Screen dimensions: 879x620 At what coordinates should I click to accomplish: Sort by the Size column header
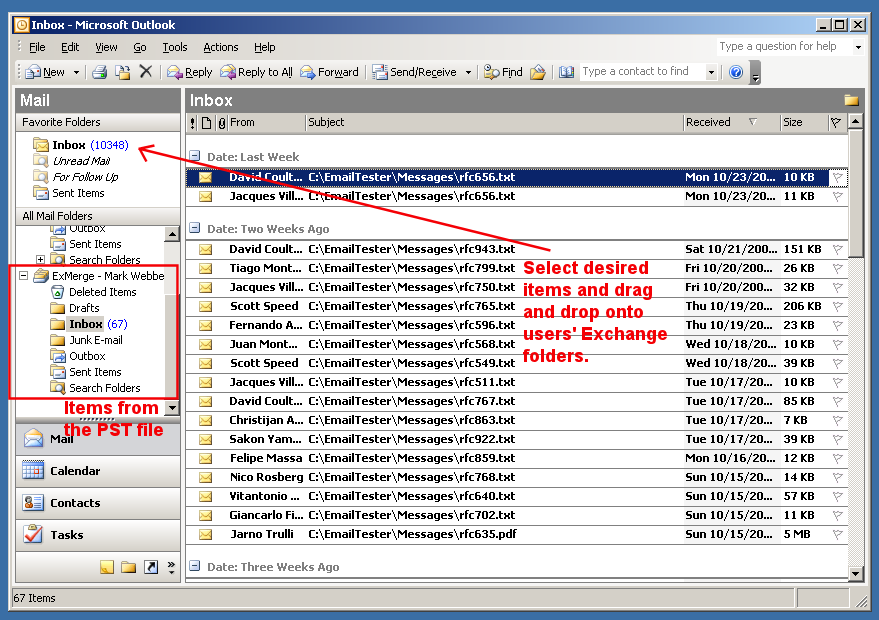[803, 122]
